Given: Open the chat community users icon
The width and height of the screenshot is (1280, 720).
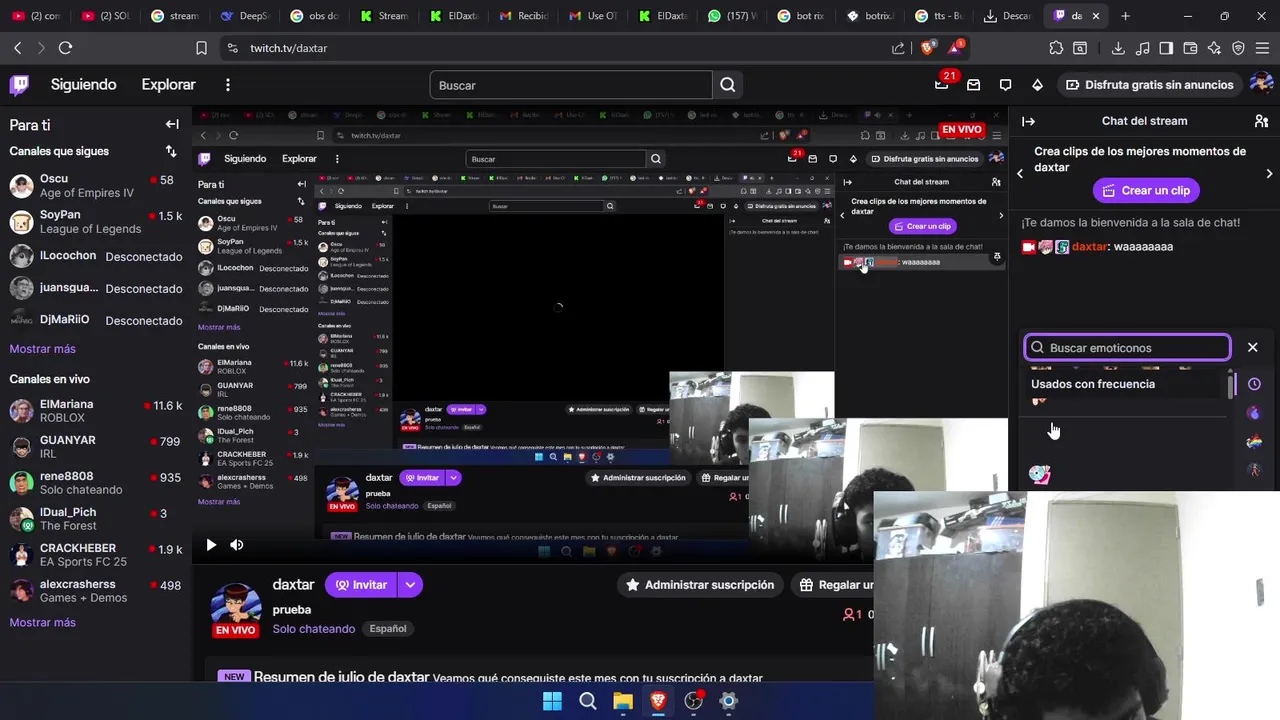Looking at the screenshot, I should pyautogui.click(x=1261, y=121).
